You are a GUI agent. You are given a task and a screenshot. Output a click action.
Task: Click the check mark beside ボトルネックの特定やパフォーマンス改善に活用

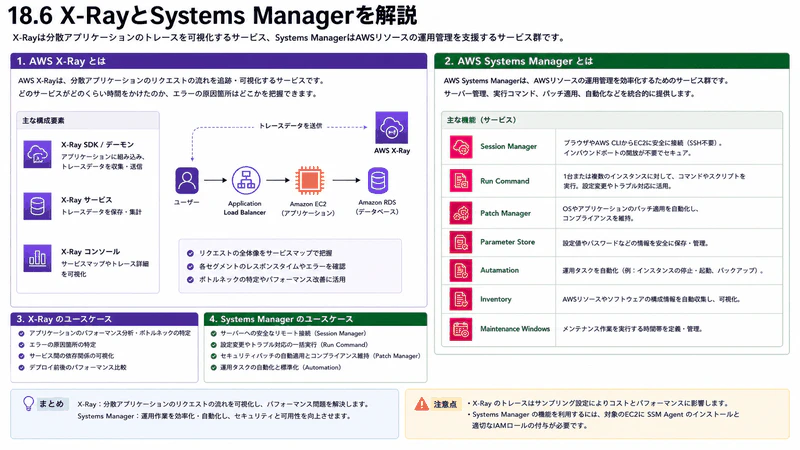pyautogui.click(x=190, y=280)
